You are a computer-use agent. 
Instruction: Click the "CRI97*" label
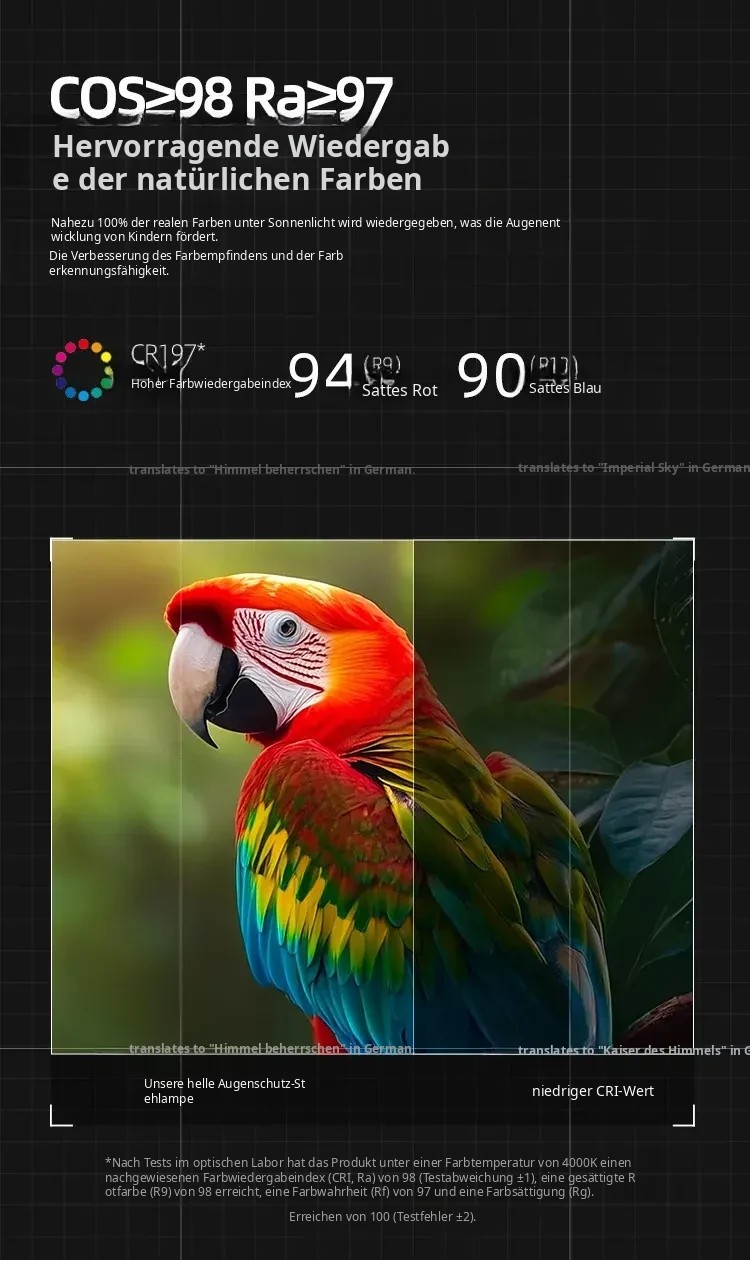tap(168, 354)
